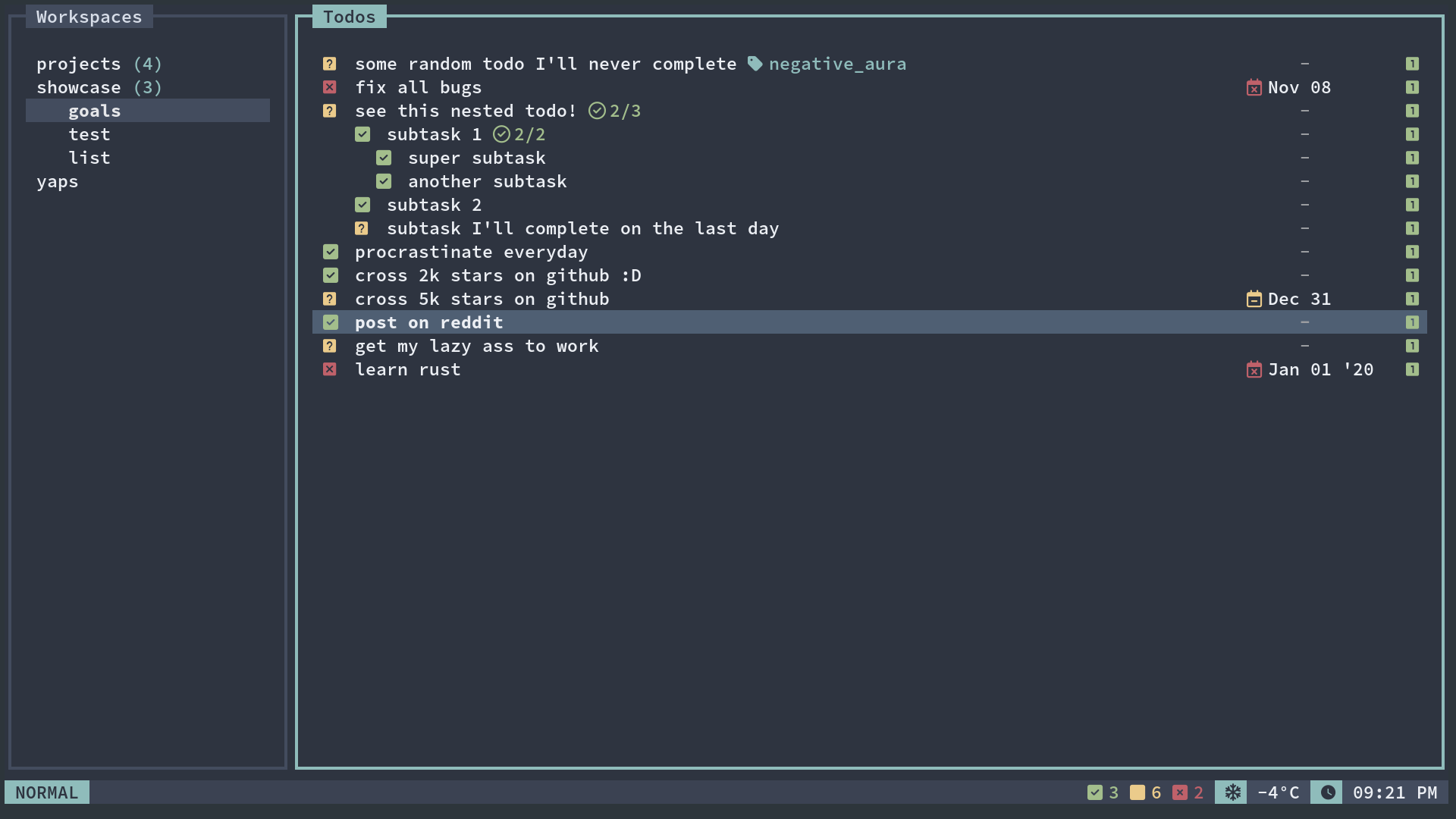This screenshot has width=1456, height=819.
Task: Focus the Workspaces panel title
Action: [89, 17]
